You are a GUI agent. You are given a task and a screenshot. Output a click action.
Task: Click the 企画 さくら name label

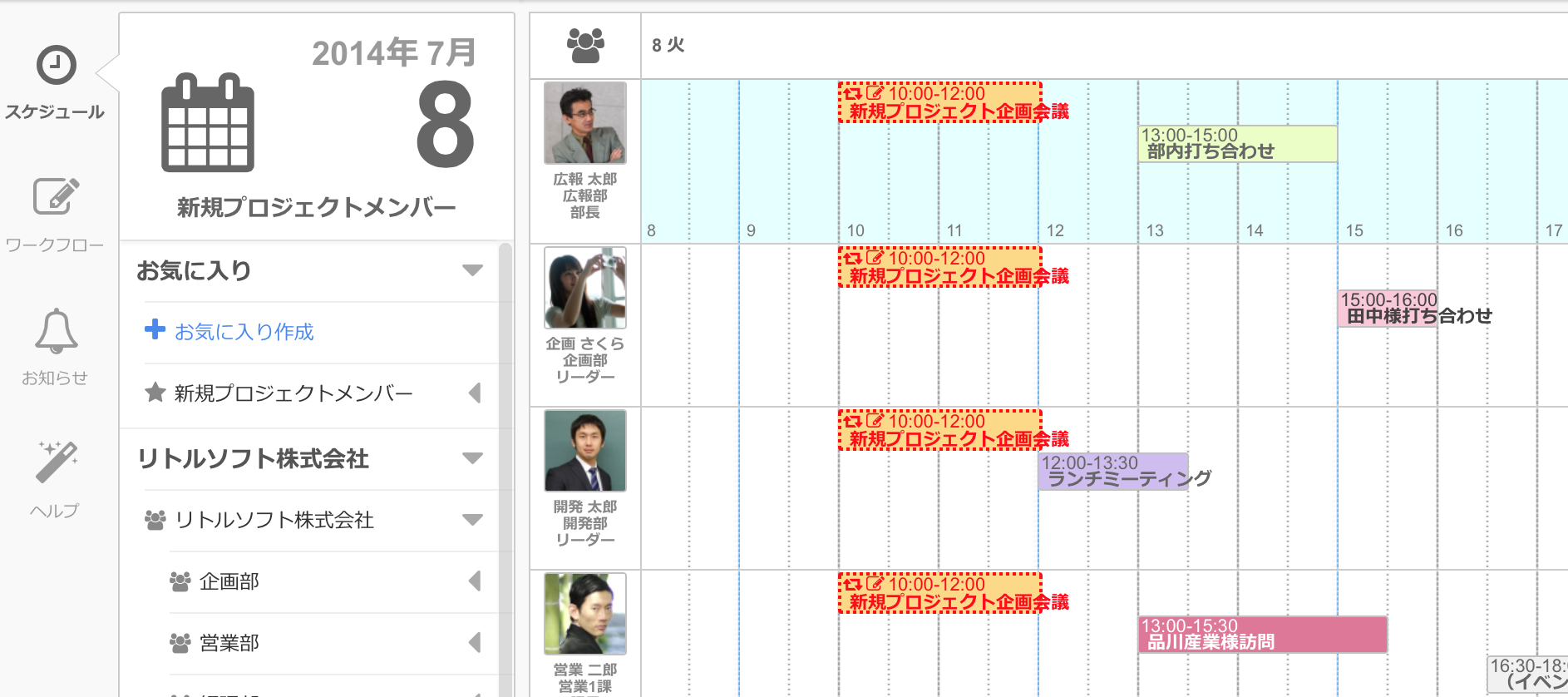click(x=585, y=344)
